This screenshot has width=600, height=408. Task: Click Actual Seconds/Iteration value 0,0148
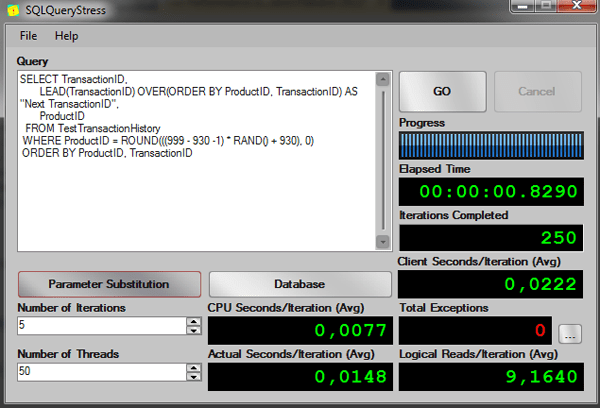click(x=350, y=377)
